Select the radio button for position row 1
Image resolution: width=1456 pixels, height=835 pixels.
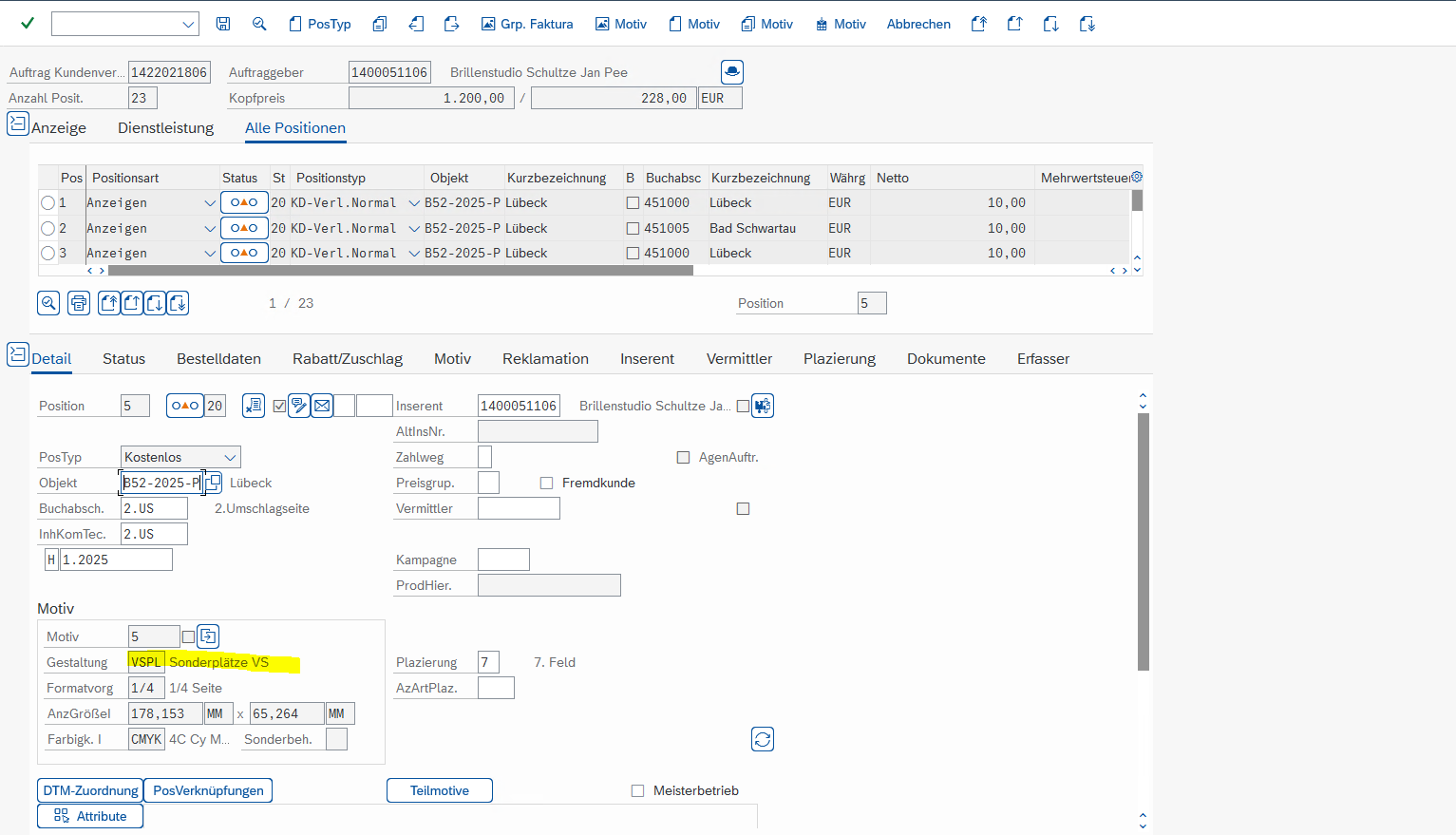[x=47, y=202]
